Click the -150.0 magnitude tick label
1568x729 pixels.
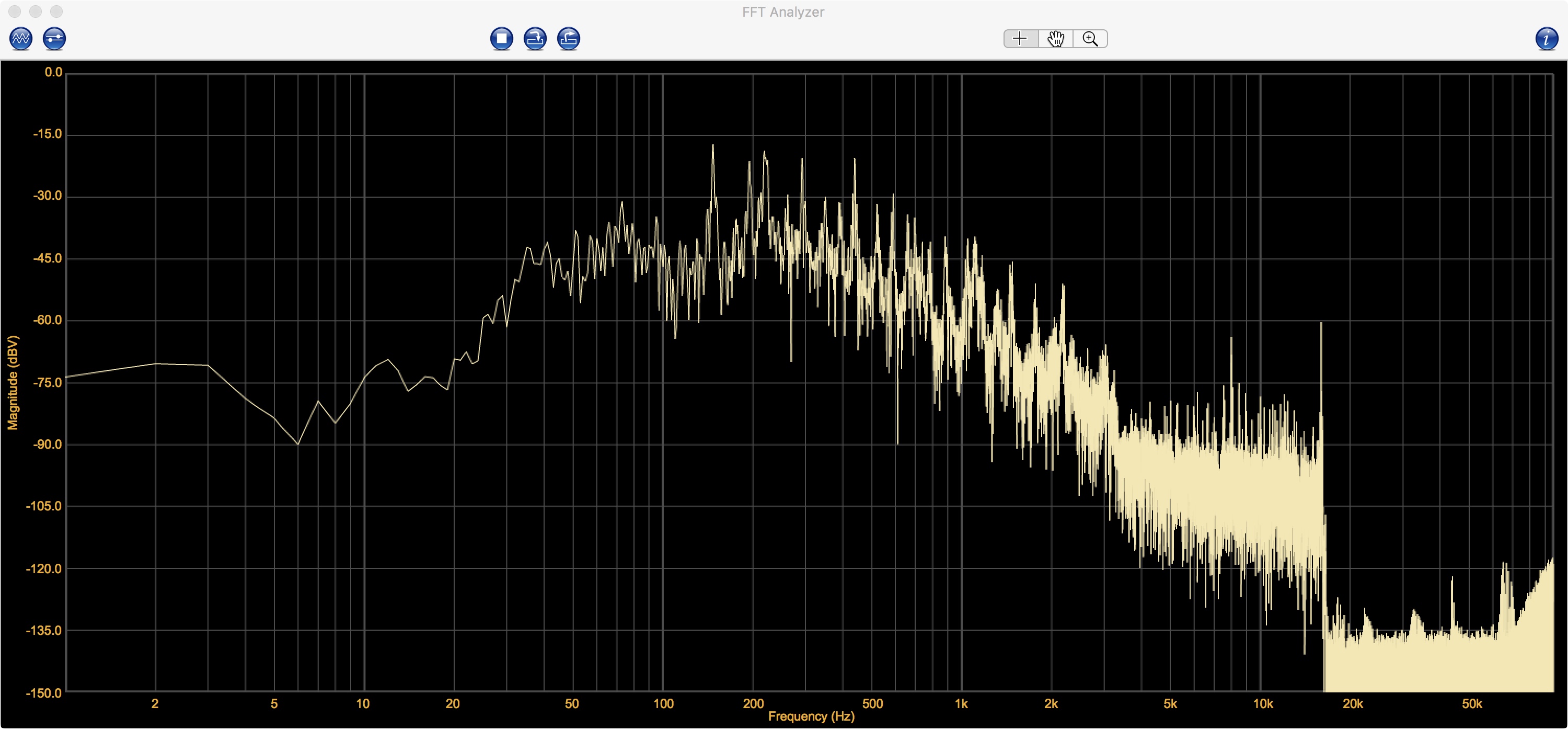pos(44,693)
